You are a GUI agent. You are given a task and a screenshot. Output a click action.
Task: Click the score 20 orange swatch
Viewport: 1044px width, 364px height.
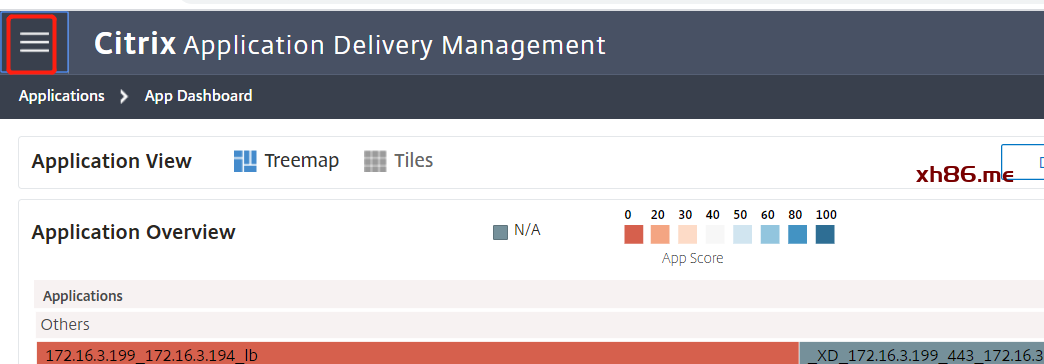click(660, 234)
